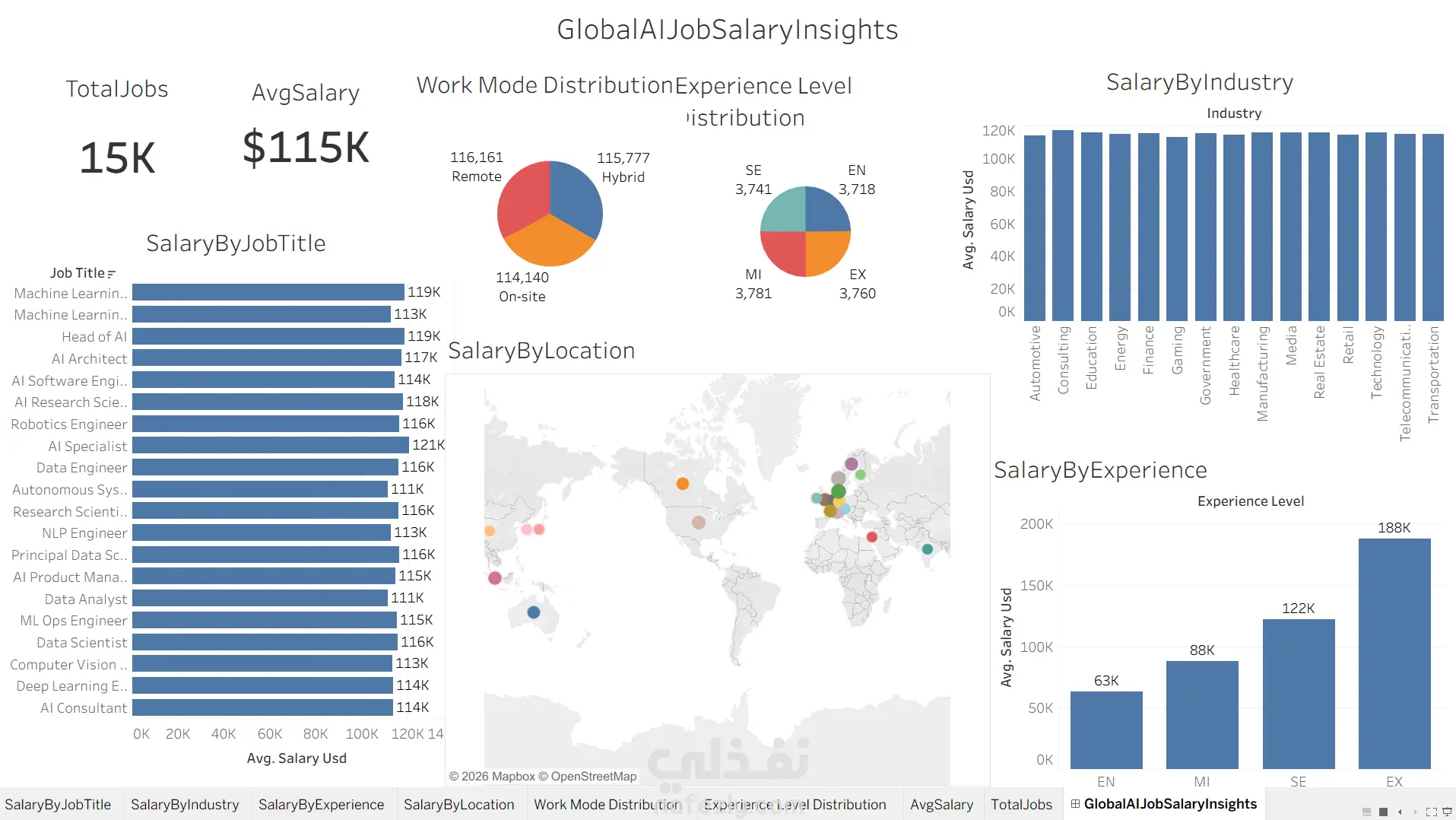Go to previous sheet with left arrow
The width and height of the screenshot is (1456, 820).
(1400, 812)
